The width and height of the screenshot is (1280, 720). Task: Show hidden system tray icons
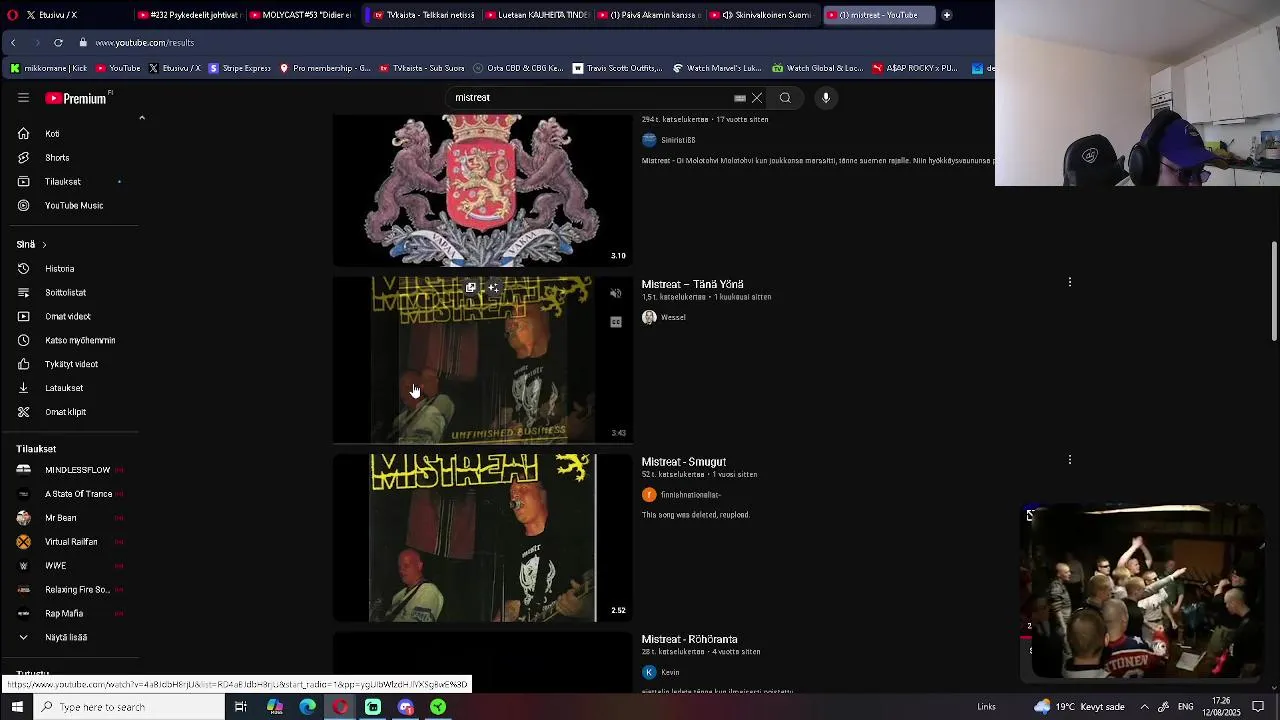1144,707
